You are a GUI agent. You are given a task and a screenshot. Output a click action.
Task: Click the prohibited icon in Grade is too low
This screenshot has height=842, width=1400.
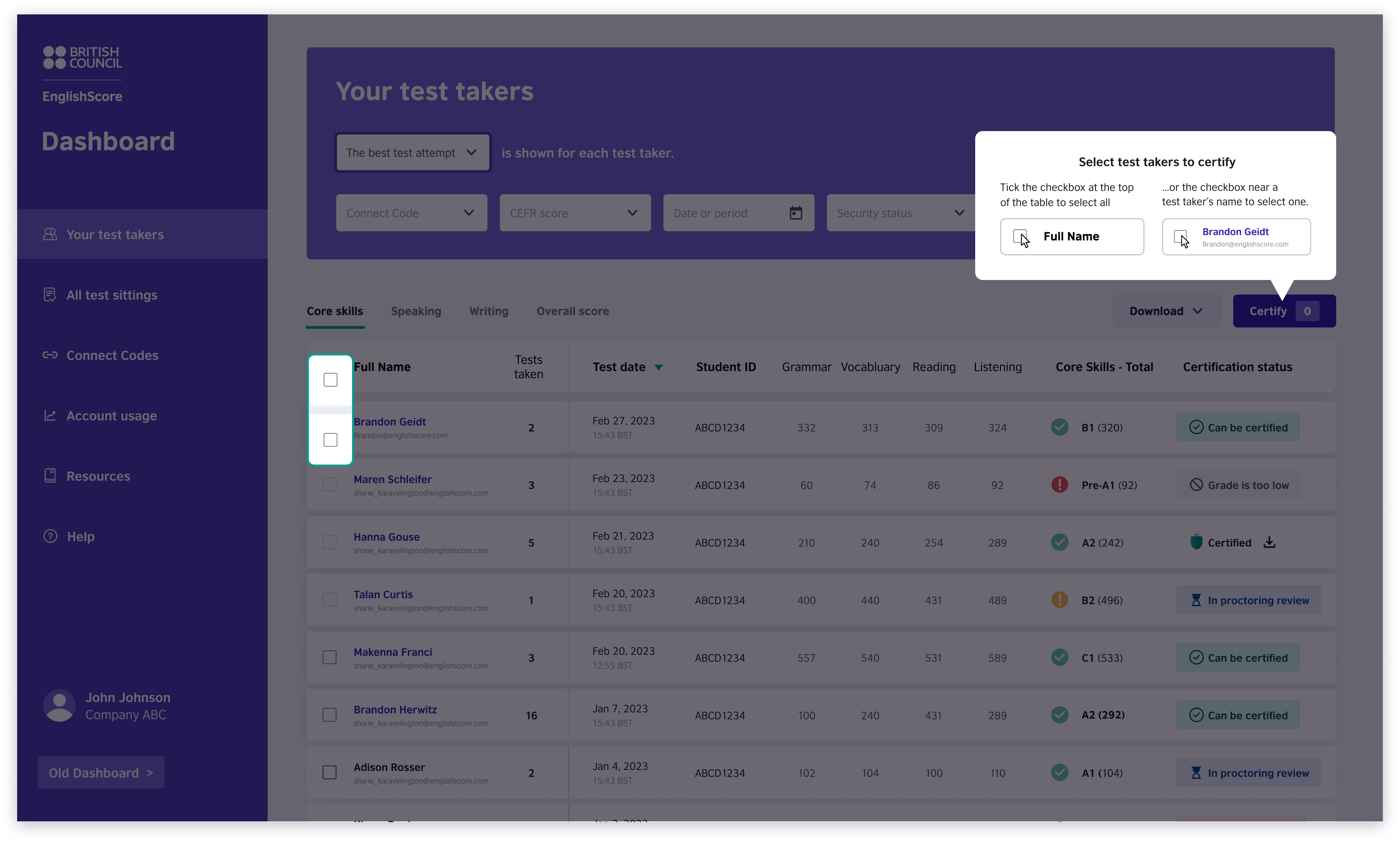click(1196, 484)
